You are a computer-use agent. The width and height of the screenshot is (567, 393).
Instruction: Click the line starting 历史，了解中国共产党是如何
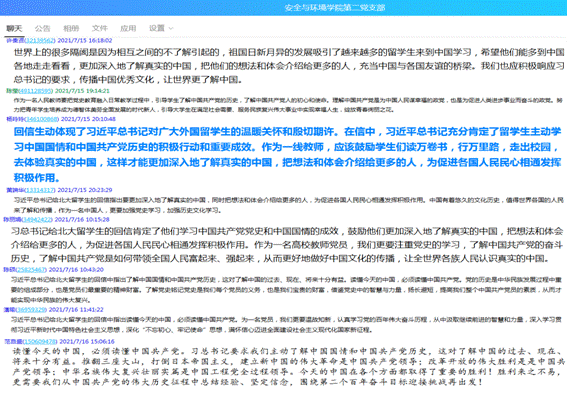pyautogui.click(x=281, y=259)
